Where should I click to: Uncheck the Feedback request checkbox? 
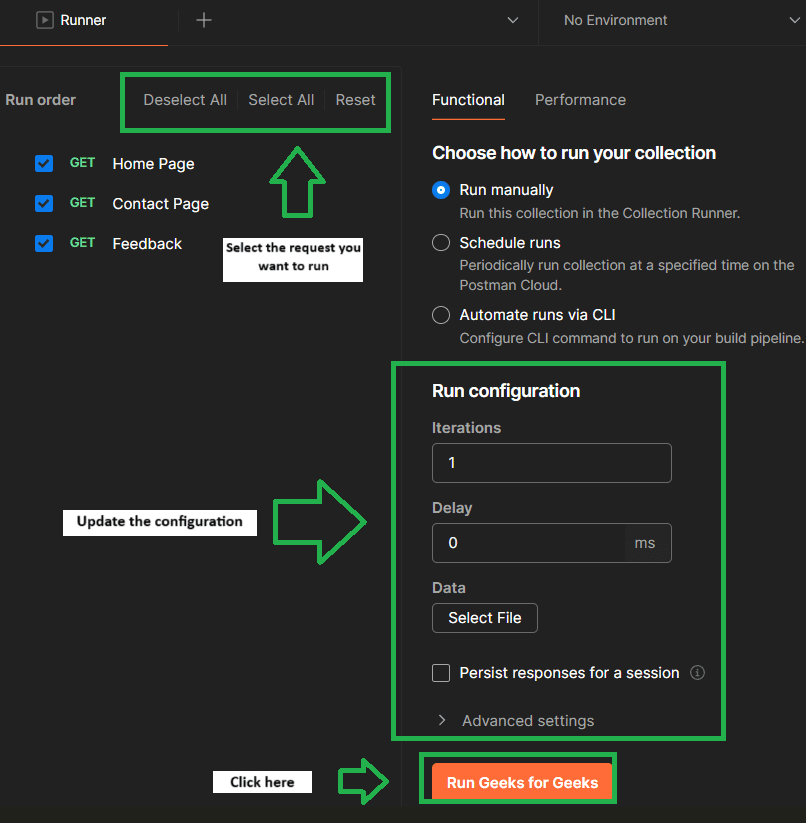tap(44, 243)
